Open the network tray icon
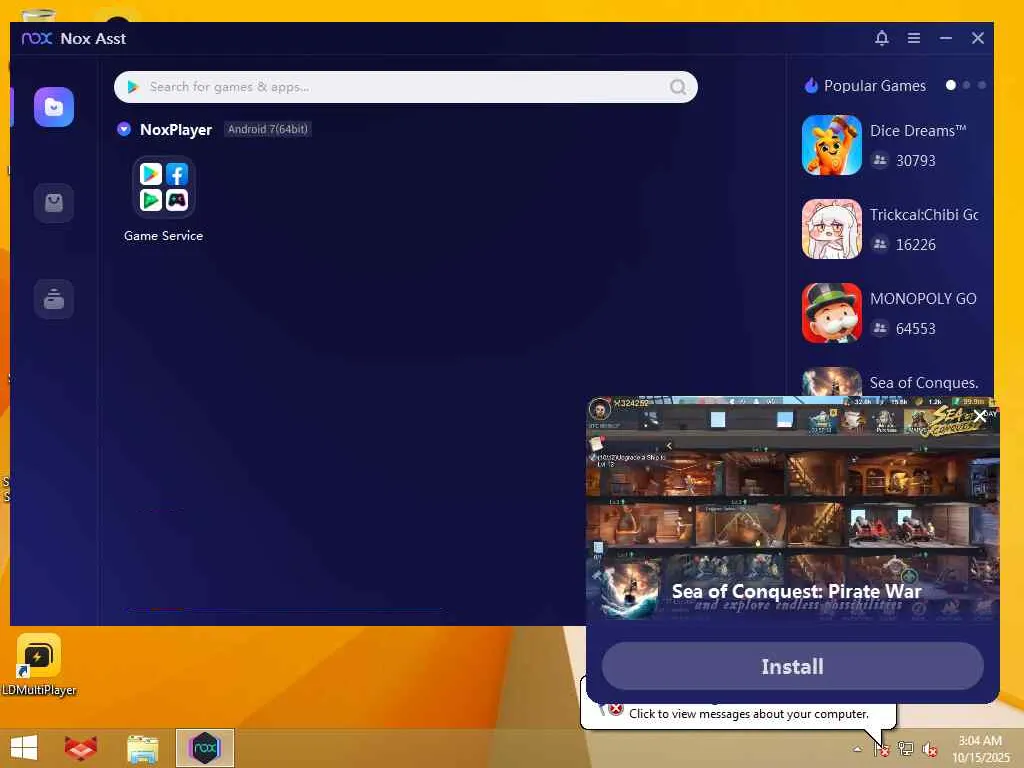The height and width of the screenshot is (768, 1024). click(906, 748)
